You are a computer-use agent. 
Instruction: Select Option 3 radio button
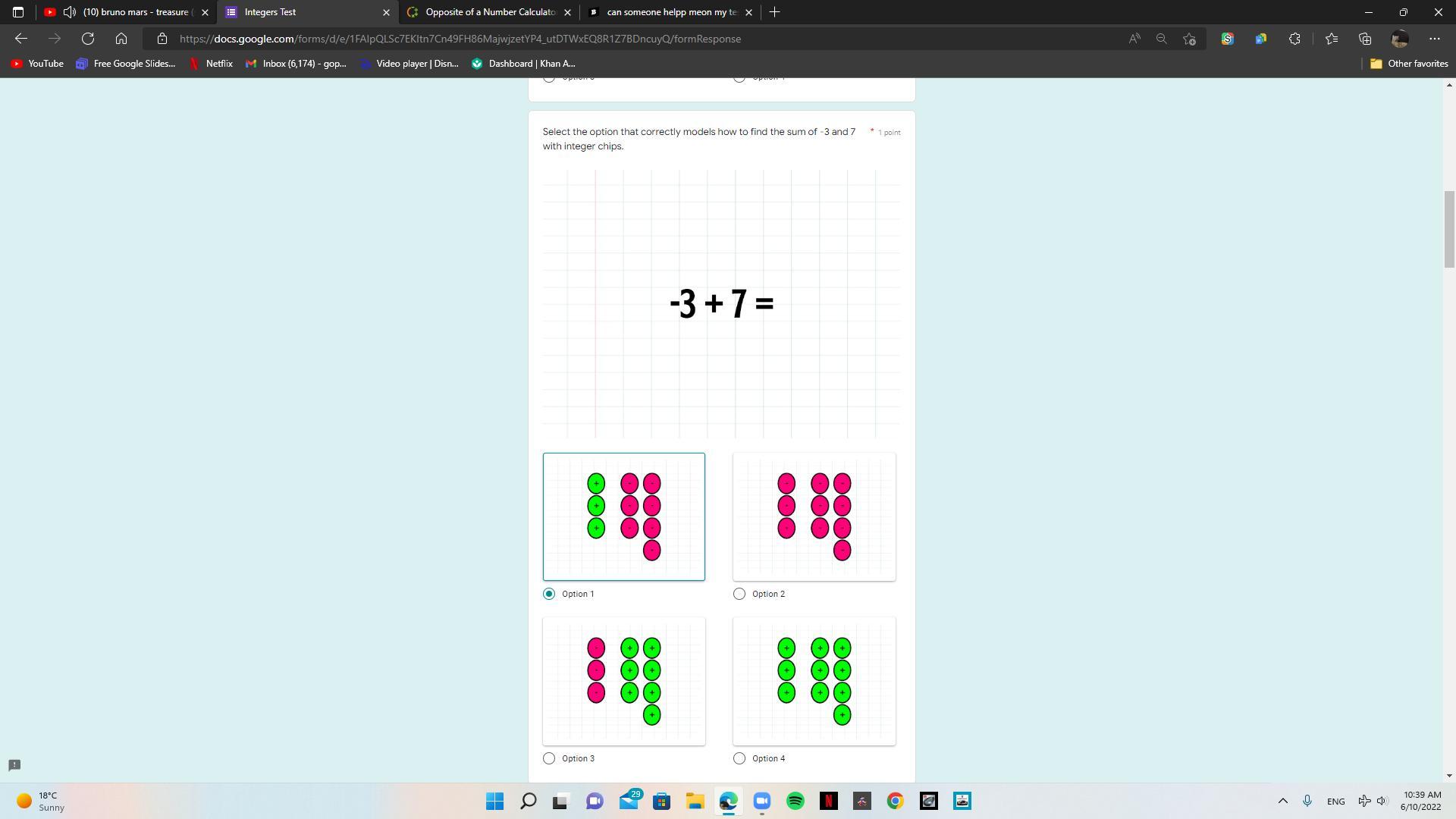pos(549,758)
